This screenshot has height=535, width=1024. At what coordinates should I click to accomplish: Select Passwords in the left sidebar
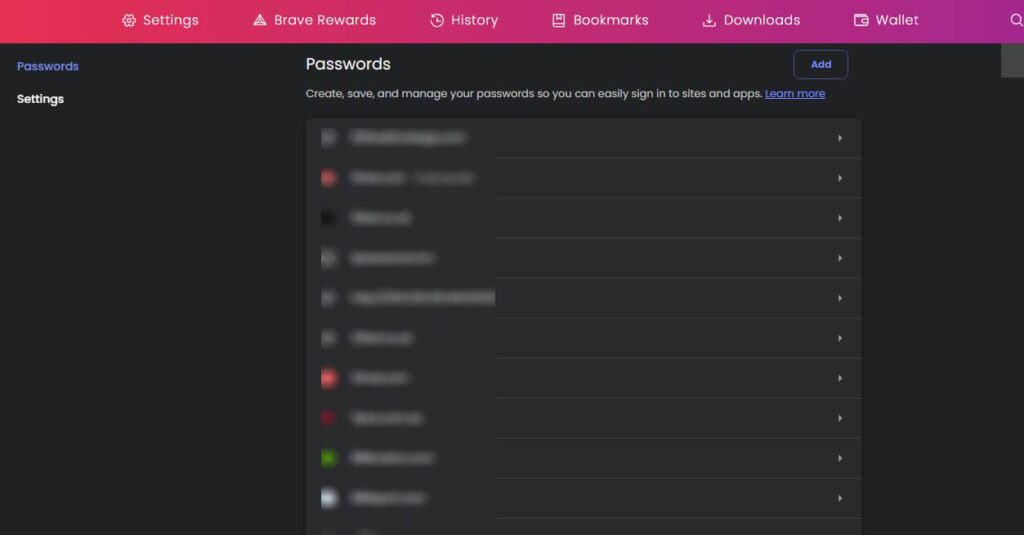pos(48,66)
